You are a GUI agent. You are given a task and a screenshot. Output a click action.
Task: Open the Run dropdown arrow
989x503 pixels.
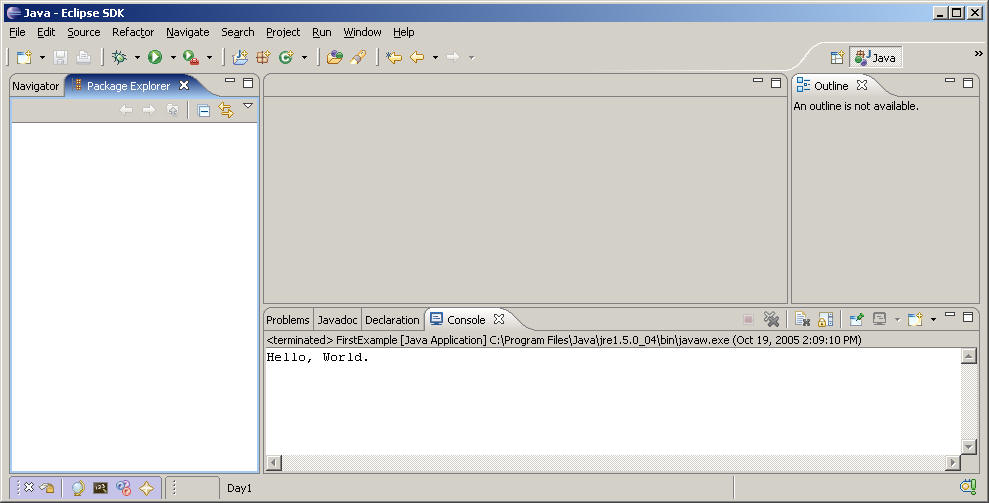173,57
